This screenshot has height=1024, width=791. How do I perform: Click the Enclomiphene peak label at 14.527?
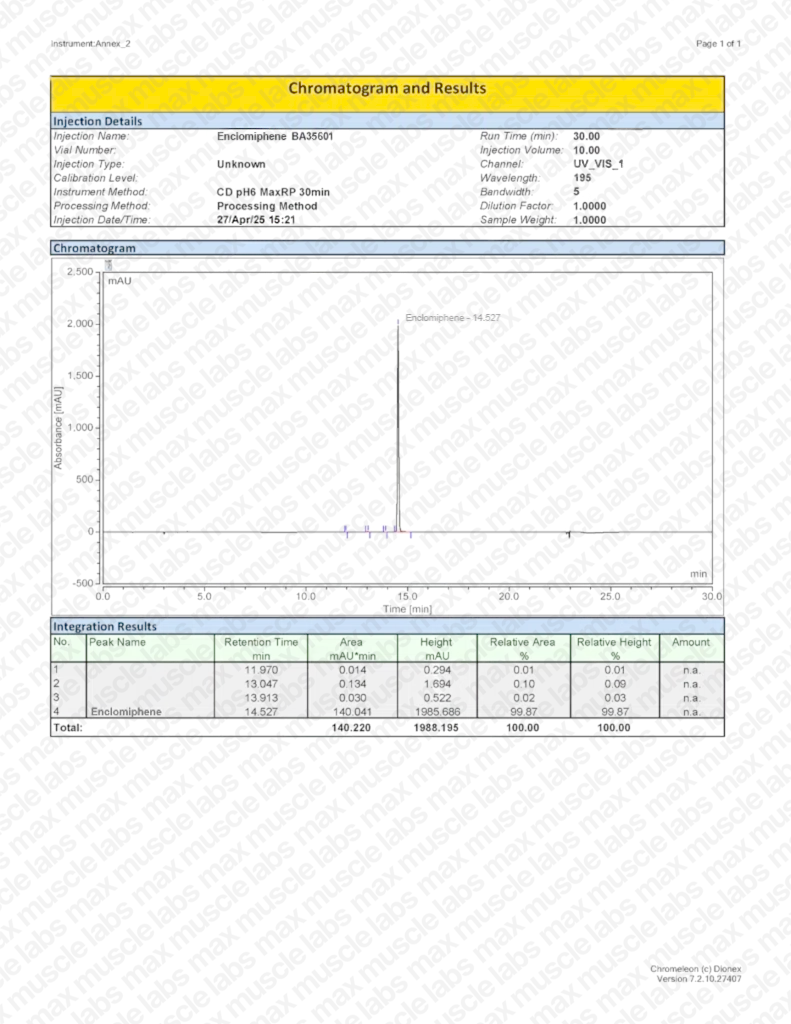click(452, 317)
